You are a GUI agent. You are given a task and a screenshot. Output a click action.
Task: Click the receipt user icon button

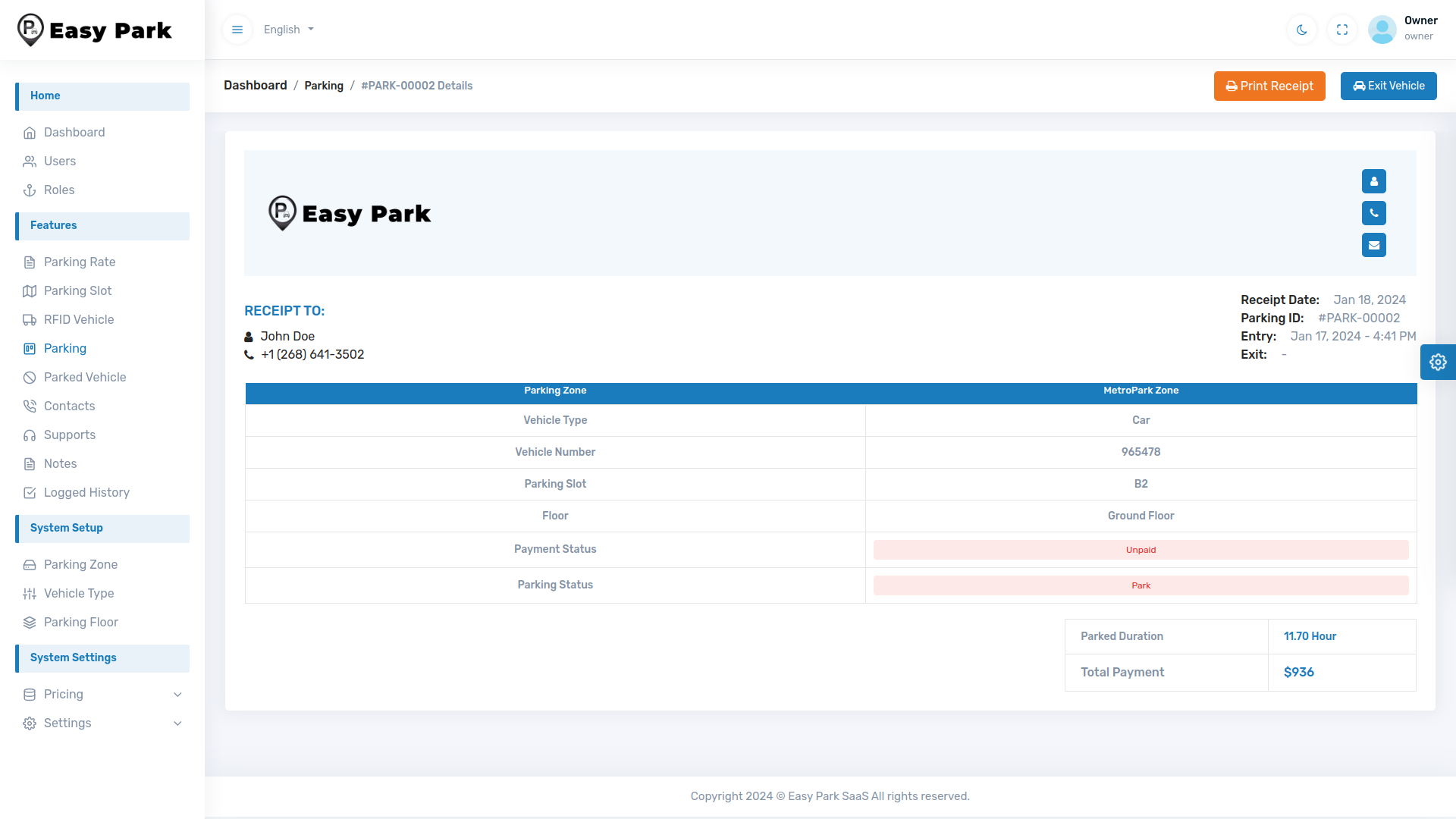point(1373,181)
